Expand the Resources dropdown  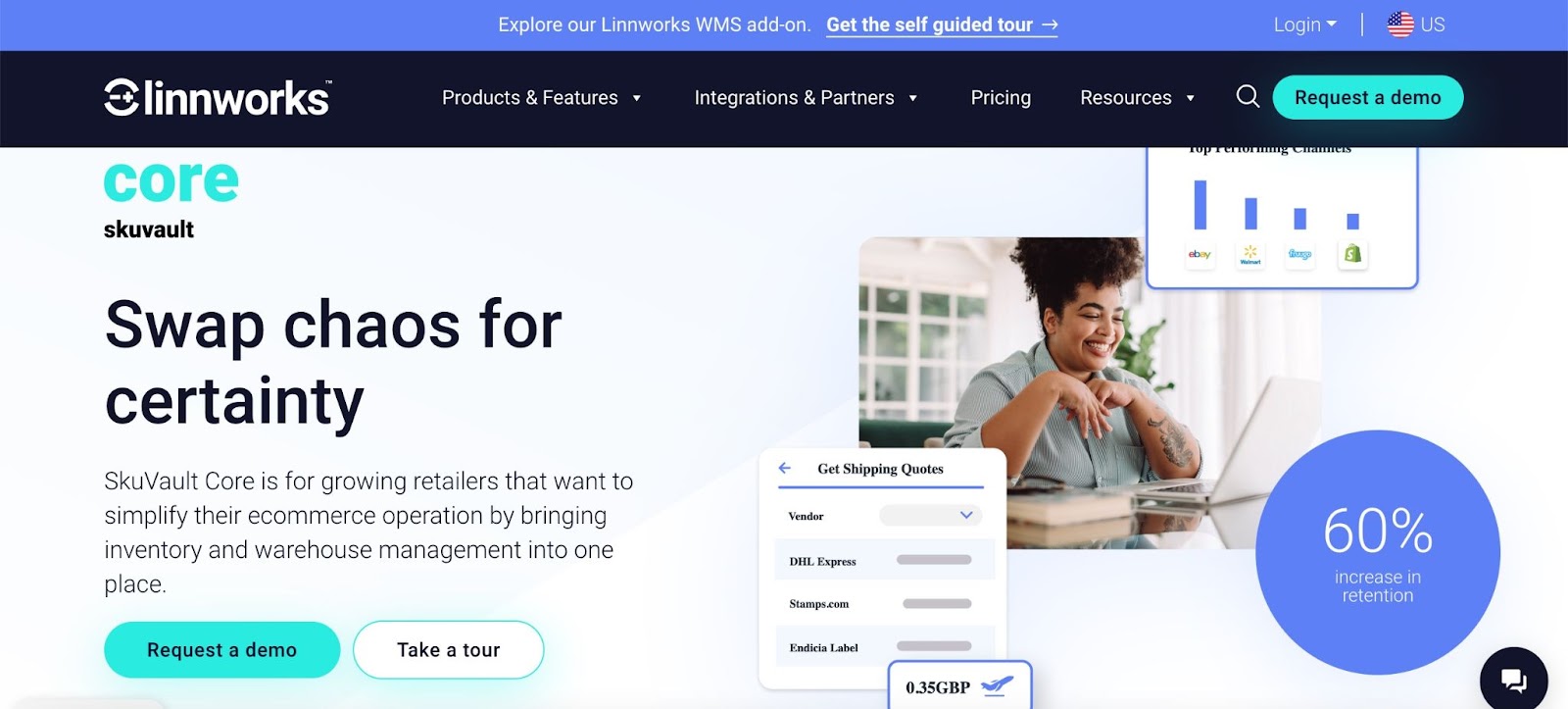(1137, 97)
